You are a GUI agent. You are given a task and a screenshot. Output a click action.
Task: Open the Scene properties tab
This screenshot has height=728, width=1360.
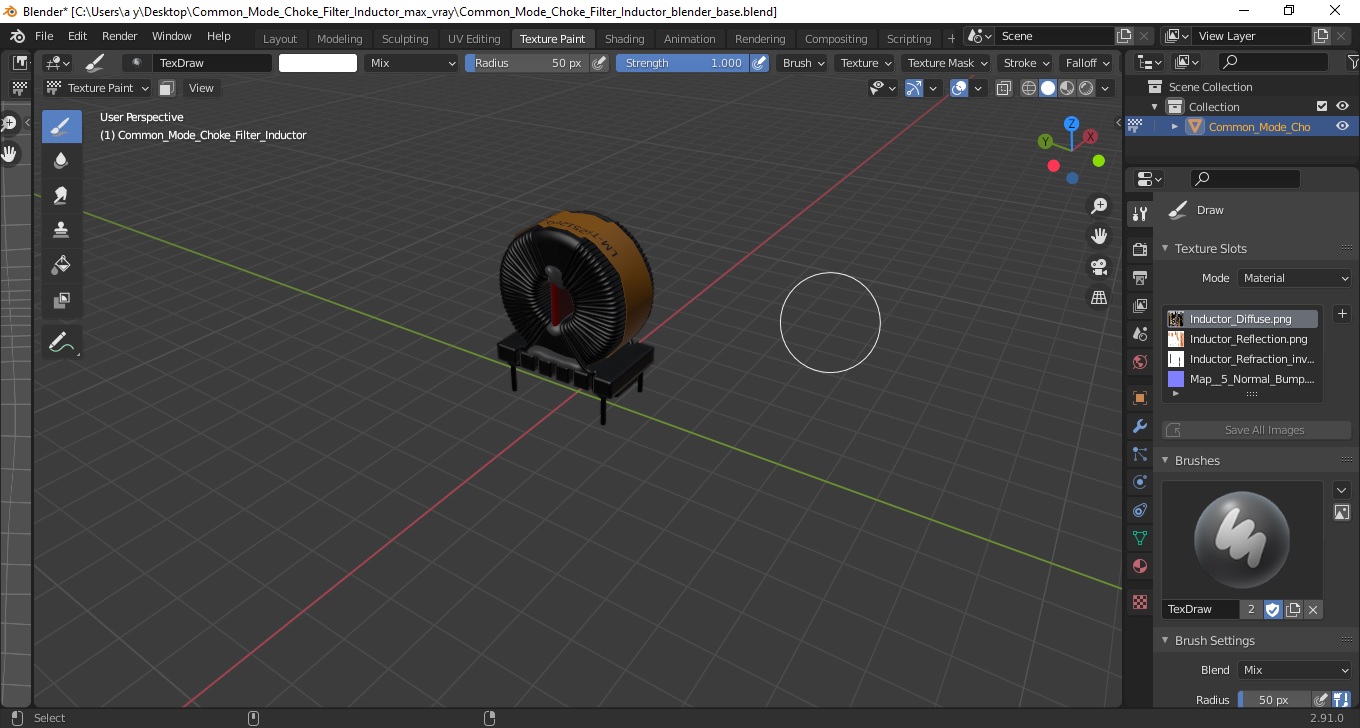tap(1139, 334)
